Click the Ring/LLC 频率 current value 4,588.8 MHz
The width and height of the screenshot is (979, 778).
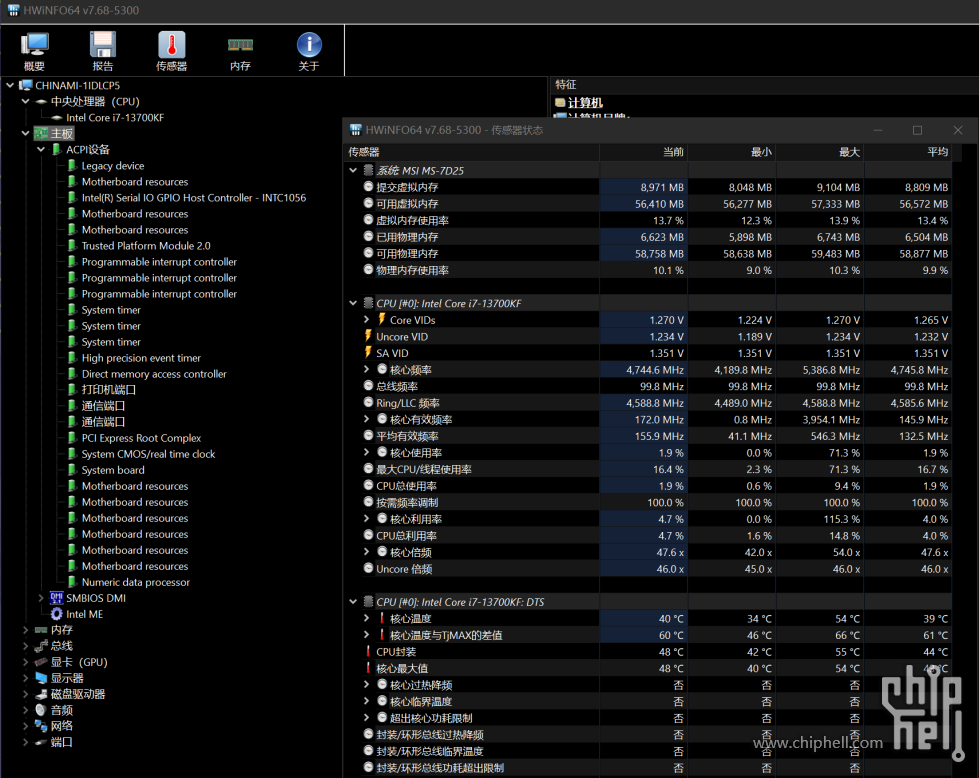[655, 403]
